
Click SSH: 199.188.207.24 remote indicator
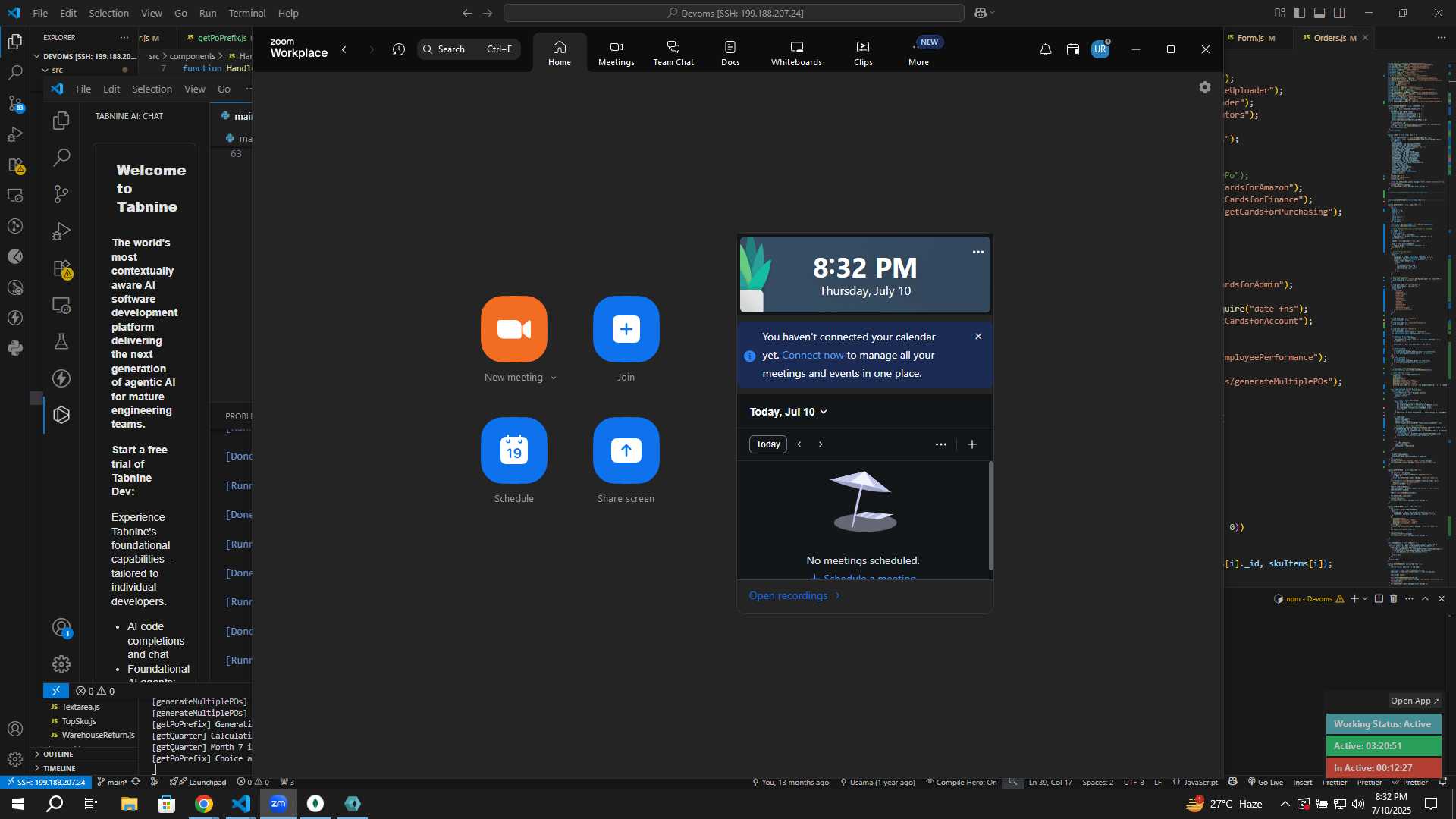tap(46, 782)
